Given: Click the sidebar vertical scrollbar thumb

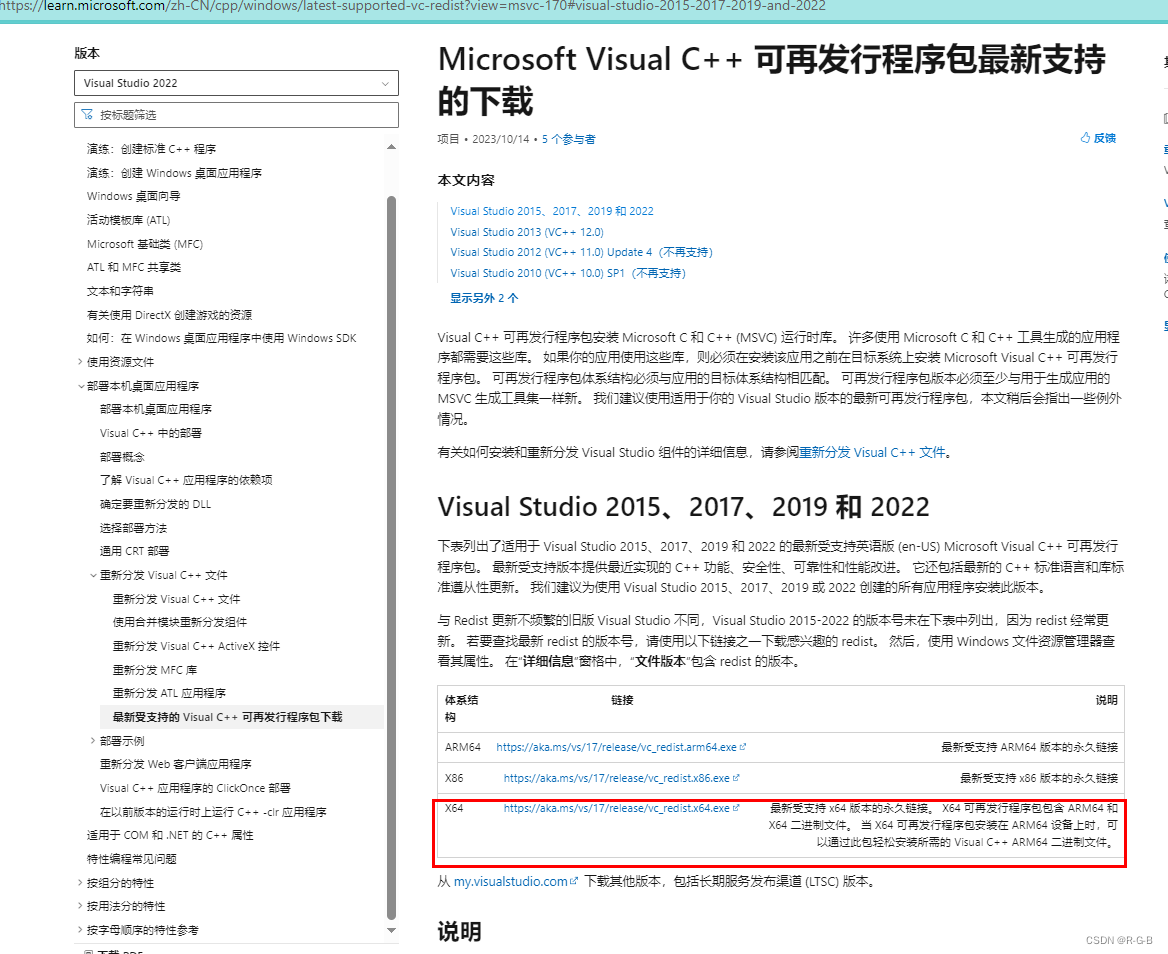Looking at the screenshot, I should tap(391, 559).
